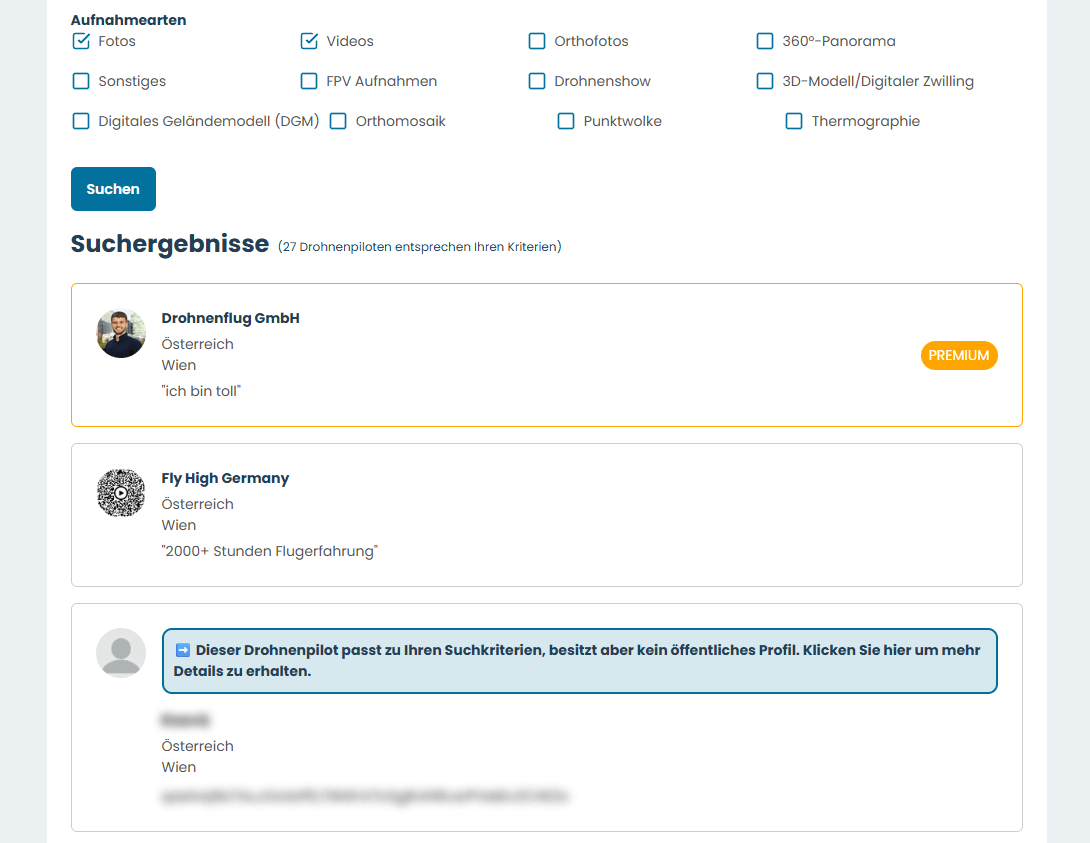The width and height of the screenshot is (1090, 843).
Task: Tick 3D-Modell/Digitaler Zwilling checkbox
Action: (x=765, y=81)
